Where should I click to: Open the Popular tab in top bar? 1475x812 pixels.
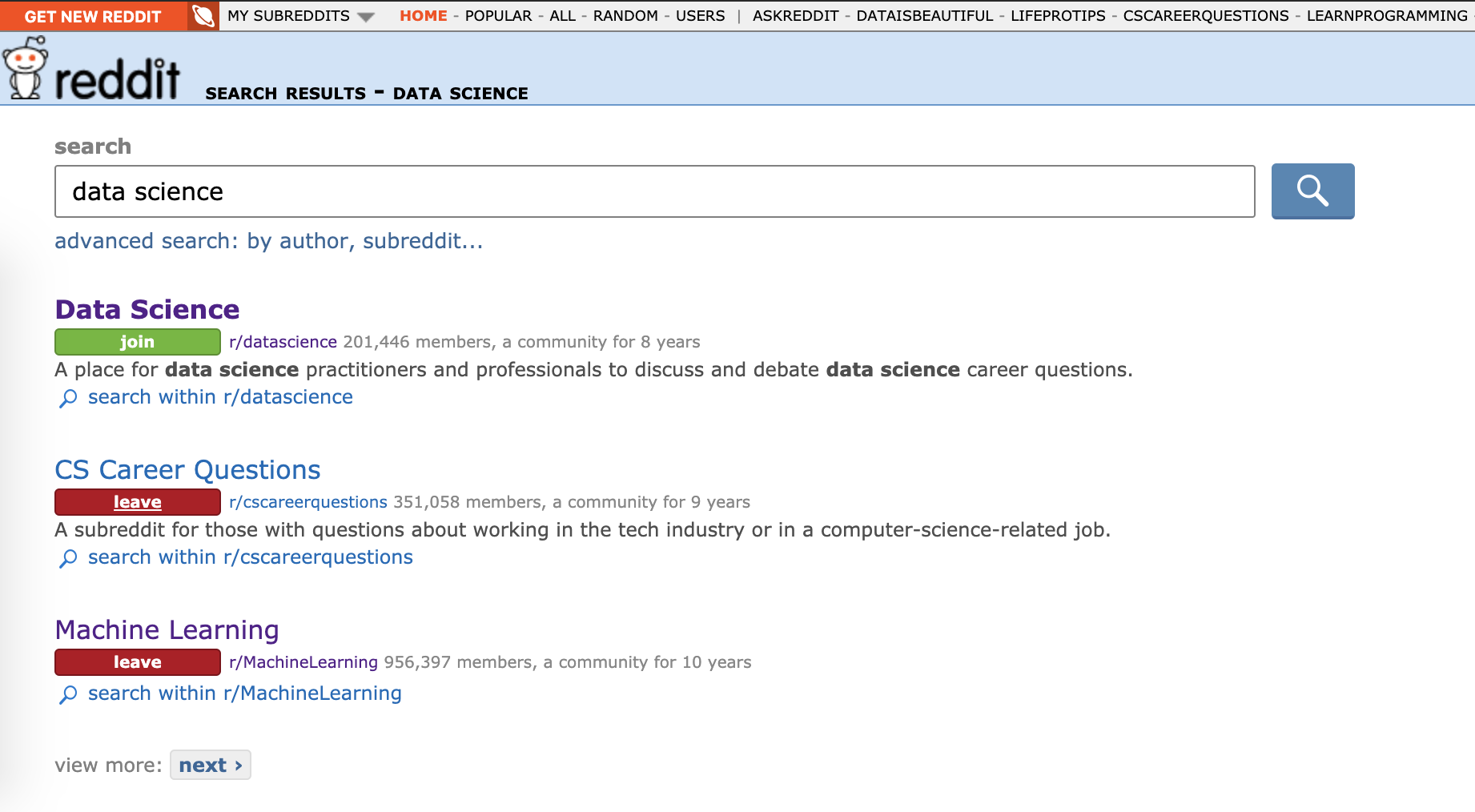tap(498, 16)
